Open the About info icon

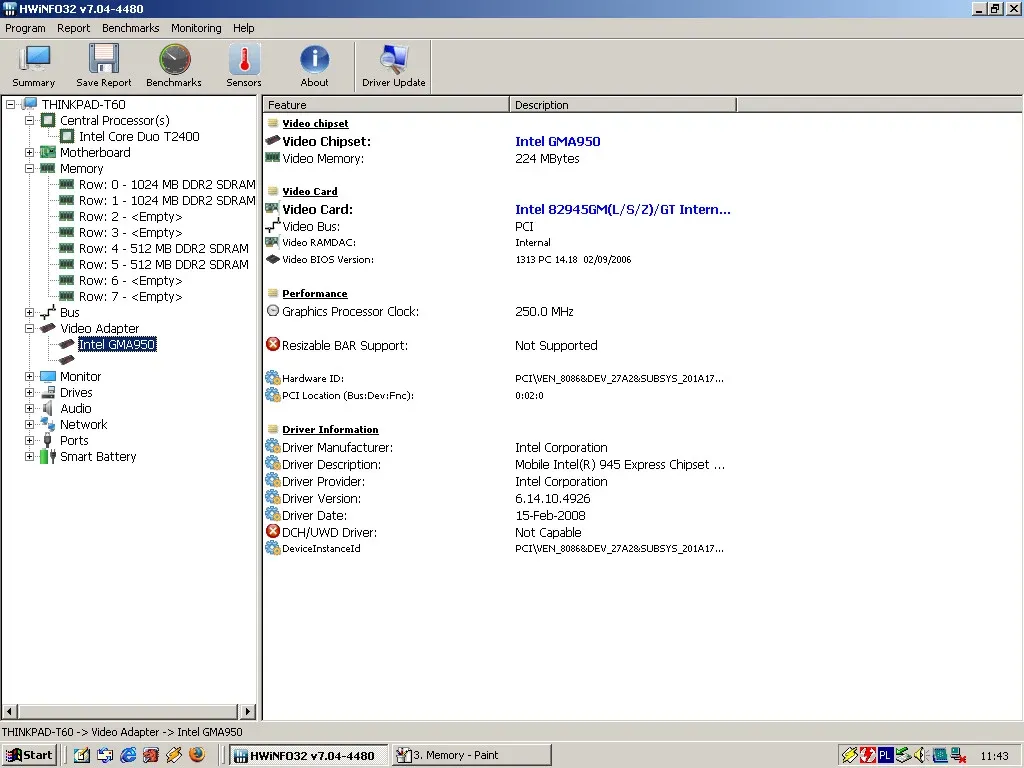pos(314,59)
